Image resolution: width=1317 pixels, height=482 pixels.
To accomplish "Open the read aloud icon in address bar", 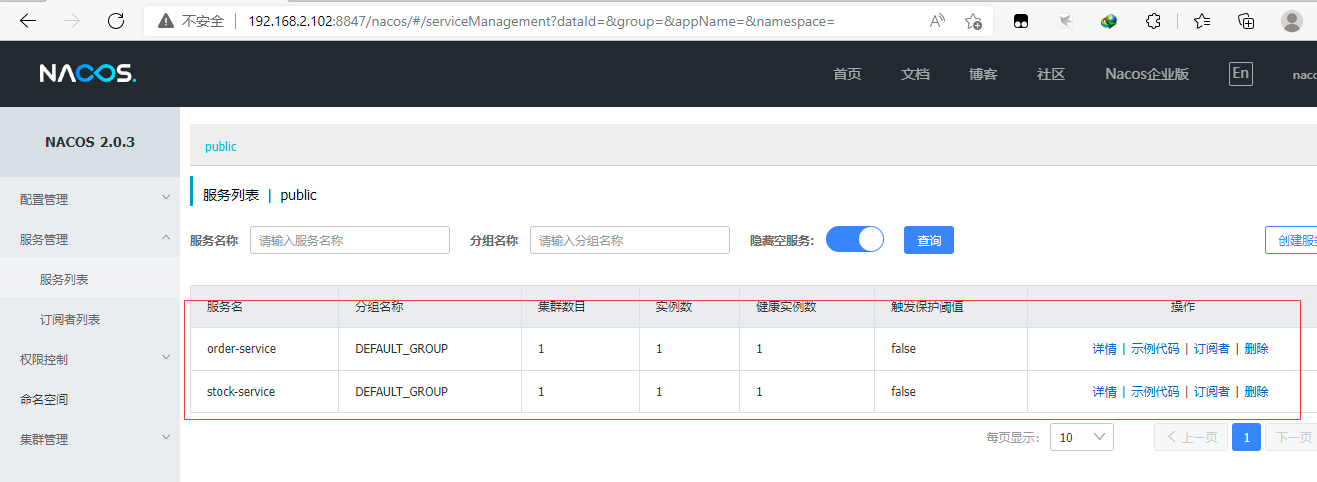I will pos(937,21).
